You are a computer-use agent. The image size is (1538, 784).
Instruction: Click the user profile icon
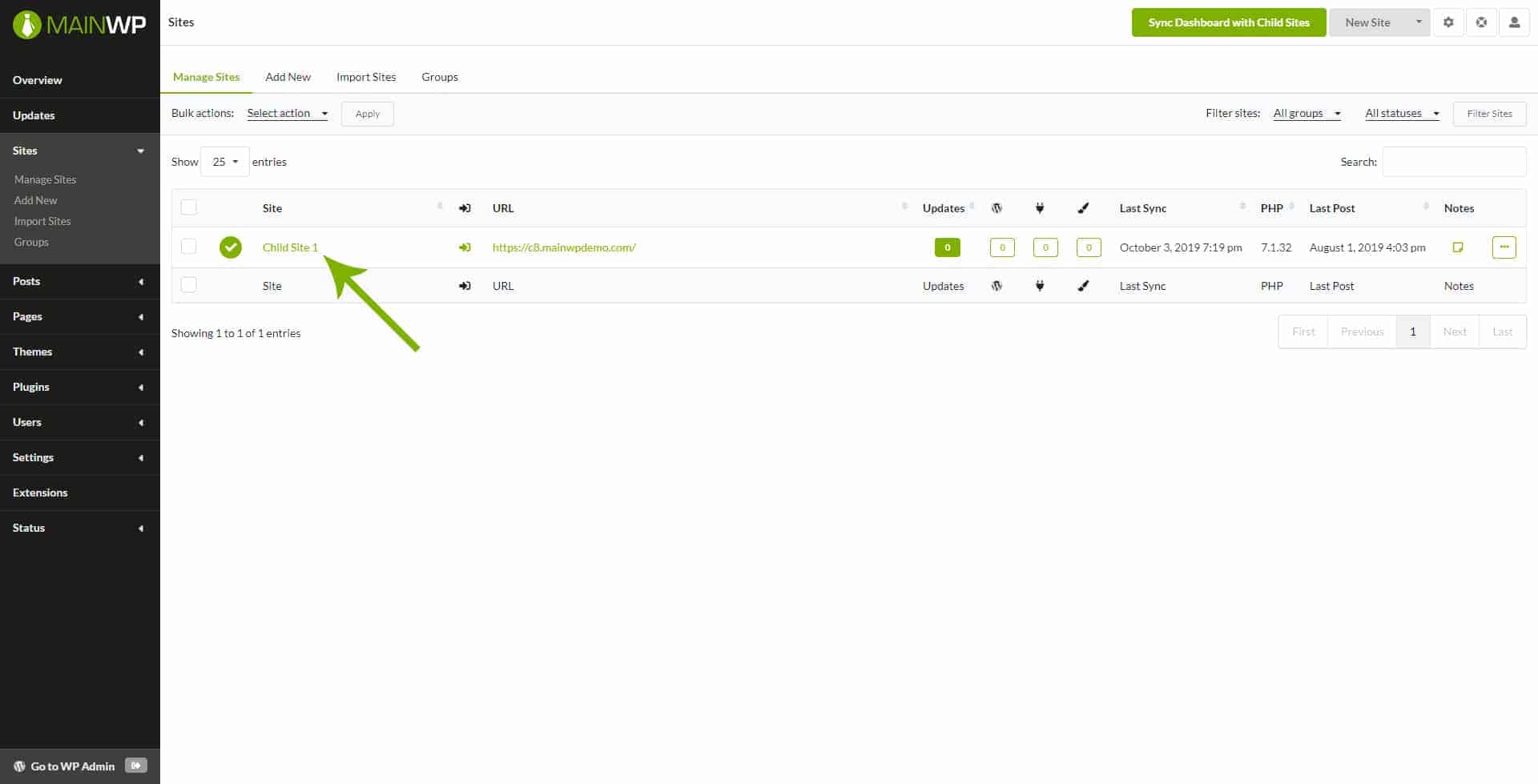tap(1514, 22)
